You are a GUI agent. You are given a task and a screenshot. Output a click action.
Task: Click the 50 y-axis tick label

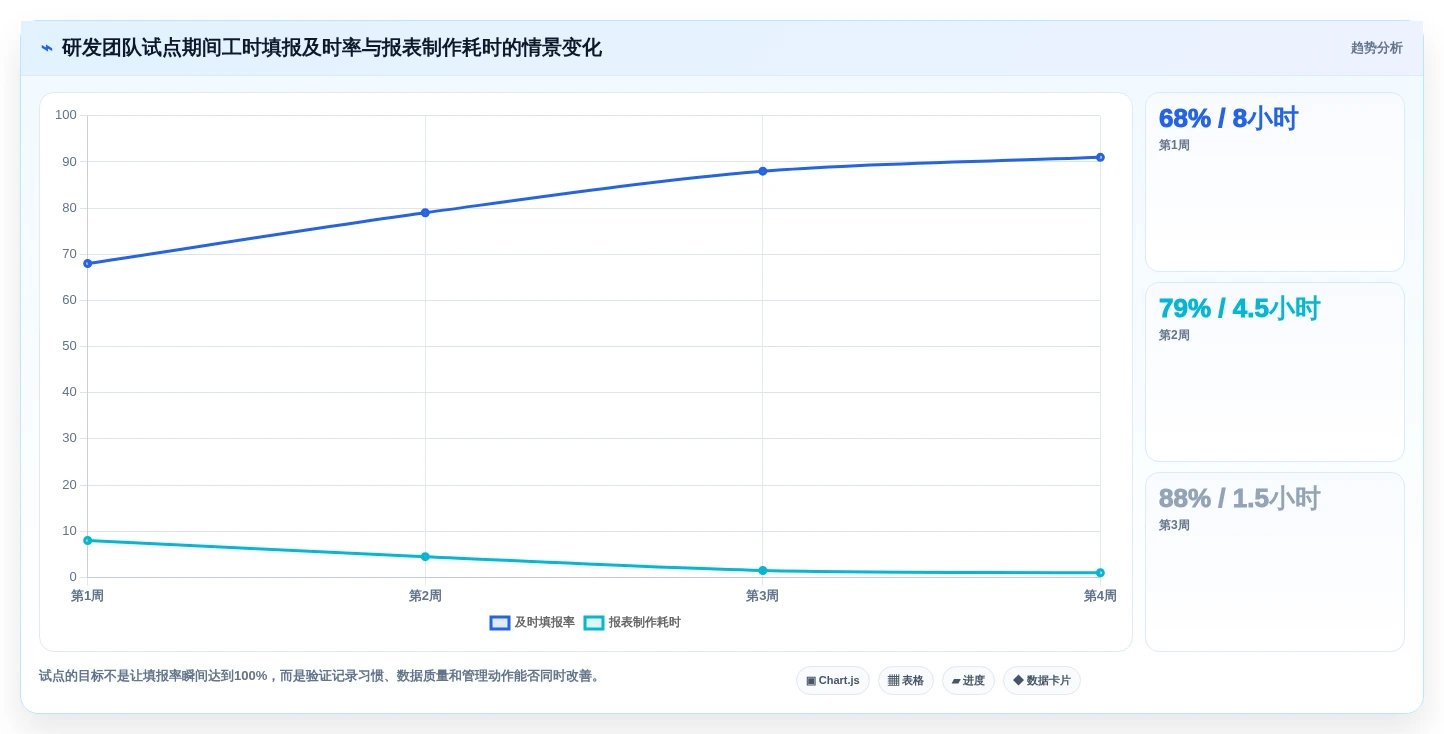point(69,346)
